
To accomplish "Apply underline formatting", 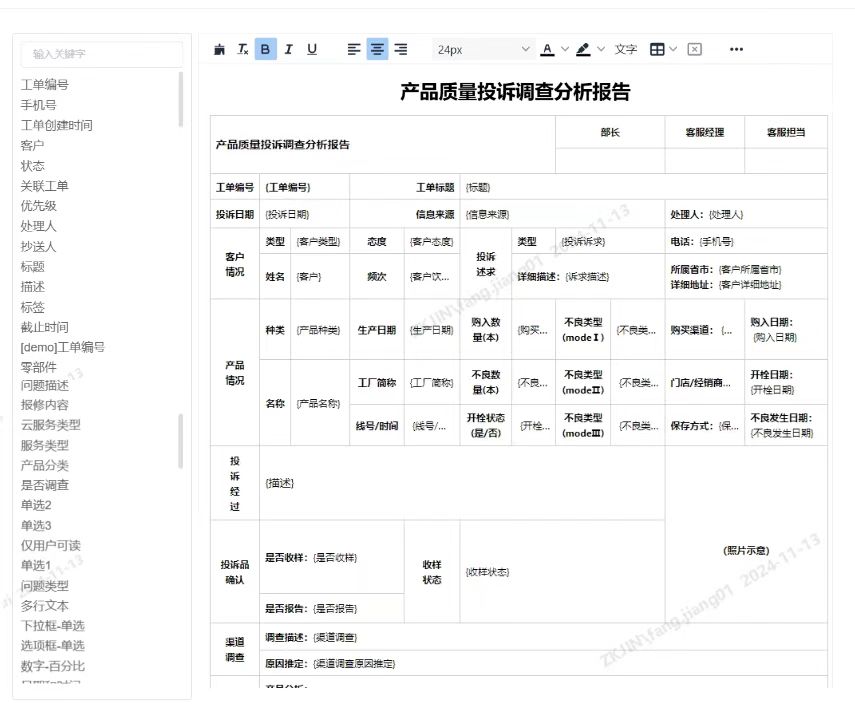I will 311,48.
